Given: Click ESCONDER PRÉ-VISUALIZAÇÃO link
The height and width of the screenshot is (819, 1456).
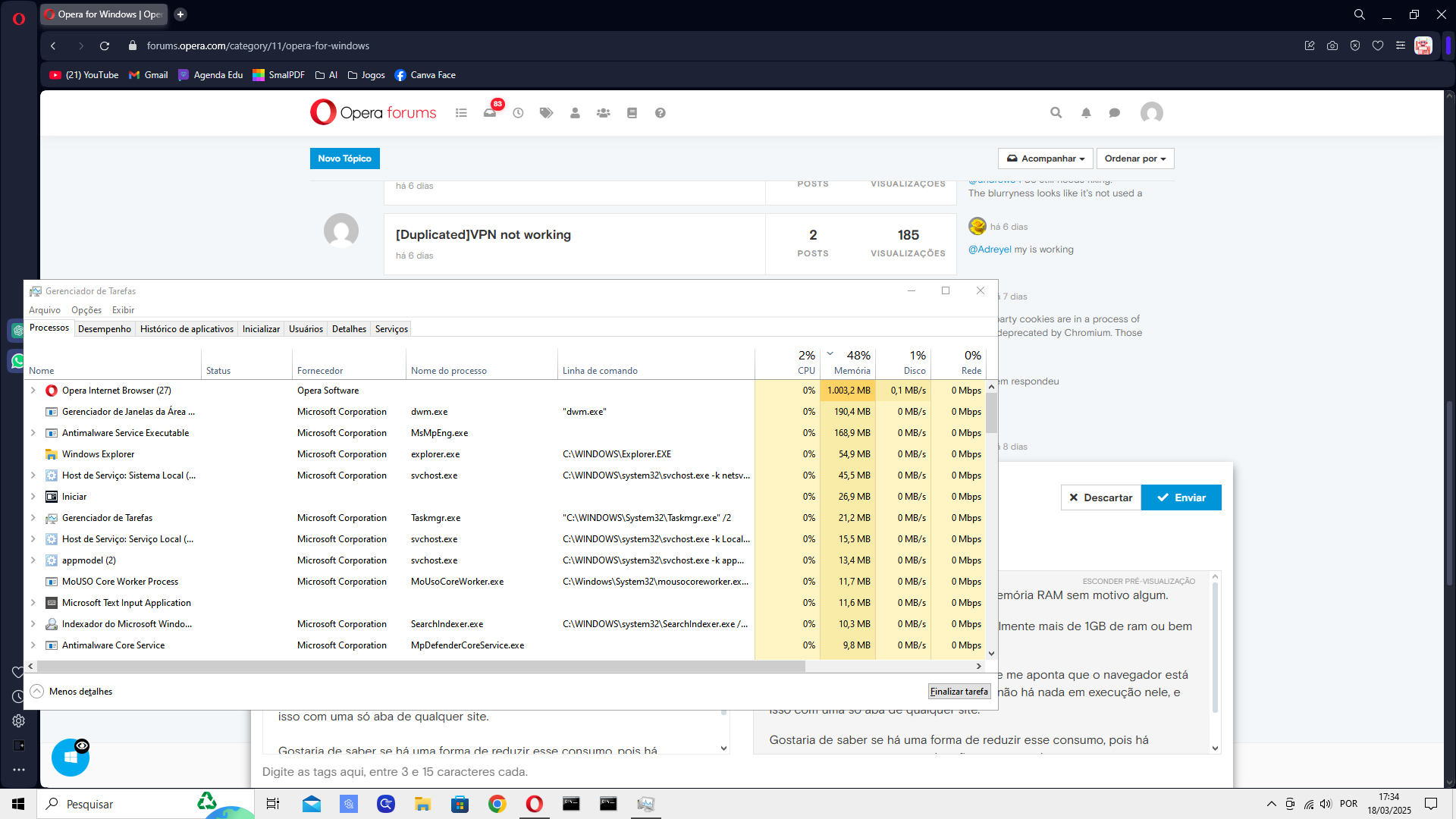Looking at the screenshot, I should click(x=1139, y=581).
